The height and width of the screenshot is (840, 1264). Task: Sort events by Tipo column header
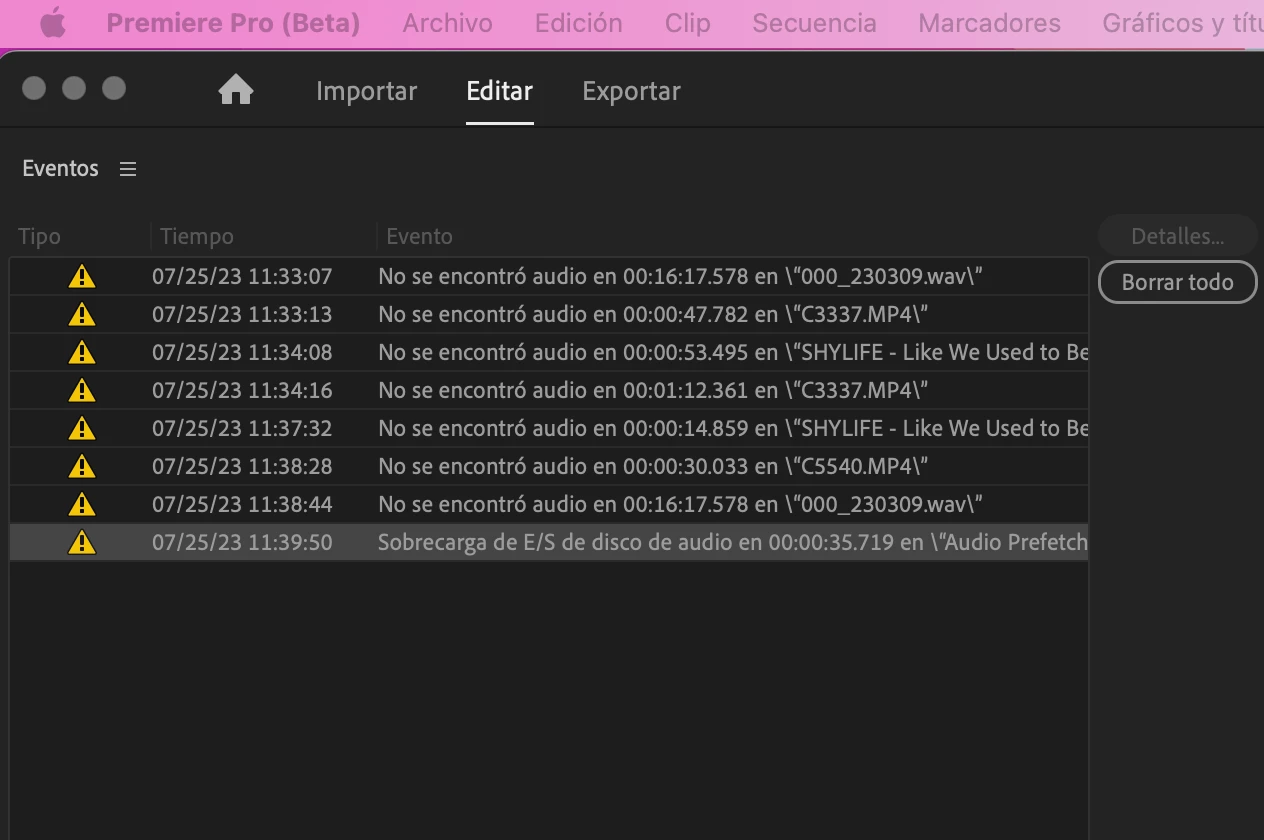pos(40,237)
